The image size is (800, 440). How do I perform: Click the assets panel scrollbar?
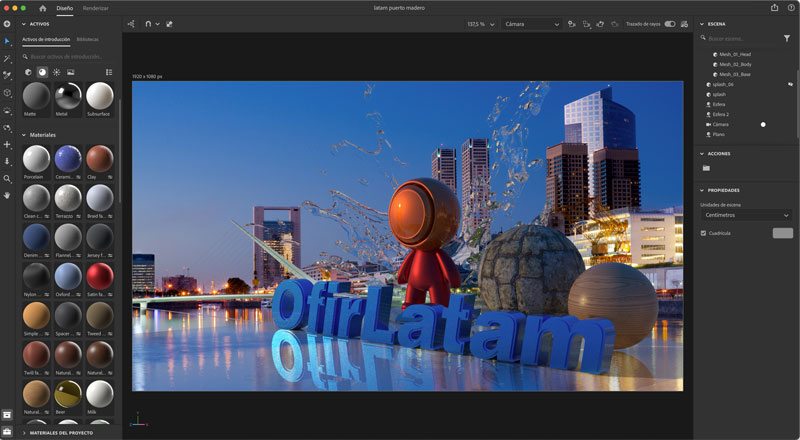(120, 151)
